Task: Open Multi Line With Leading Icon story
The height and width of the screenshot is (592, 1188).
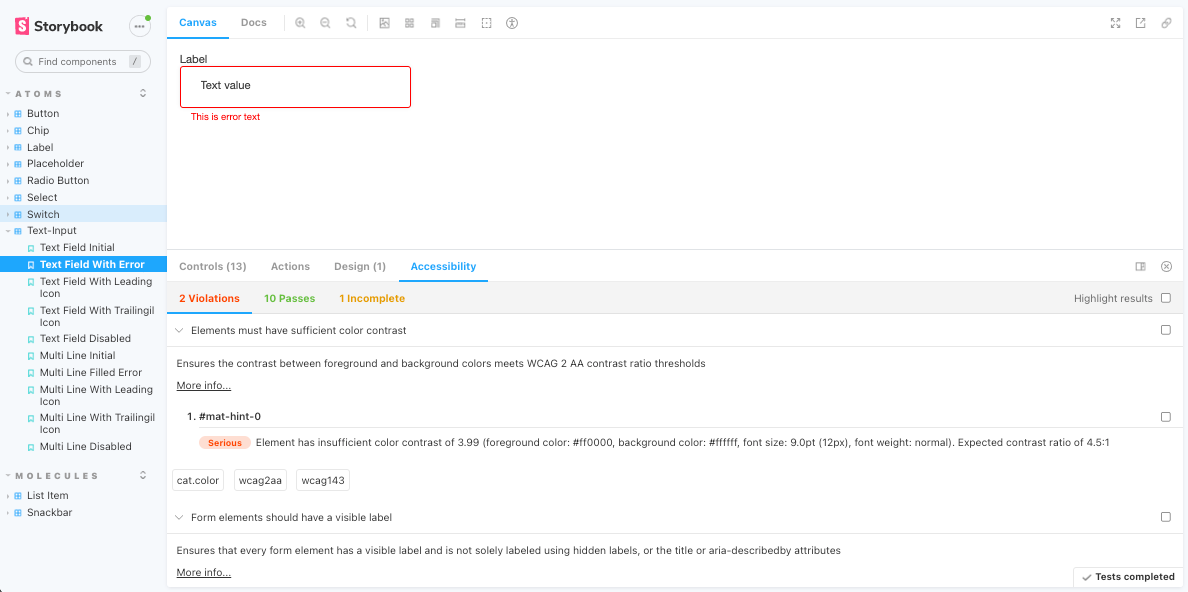Action: point(96,395)
